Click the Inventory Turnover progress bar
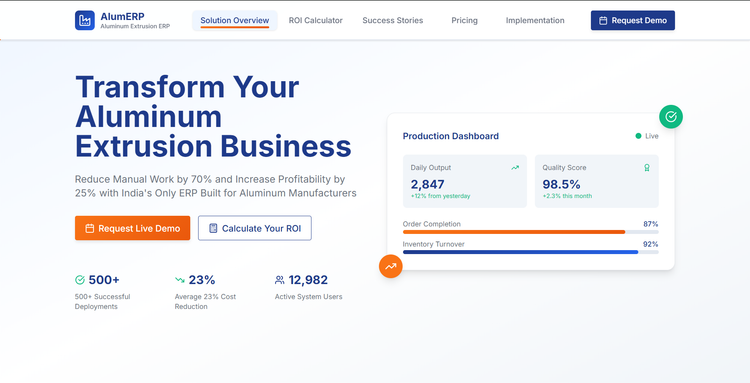This screenshot has height=383, width=750. (x=530, y=252)
